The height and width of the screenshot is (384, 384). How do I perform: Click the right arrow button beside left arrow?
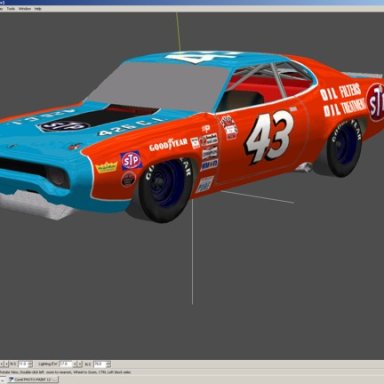click(x=6, y=364)
